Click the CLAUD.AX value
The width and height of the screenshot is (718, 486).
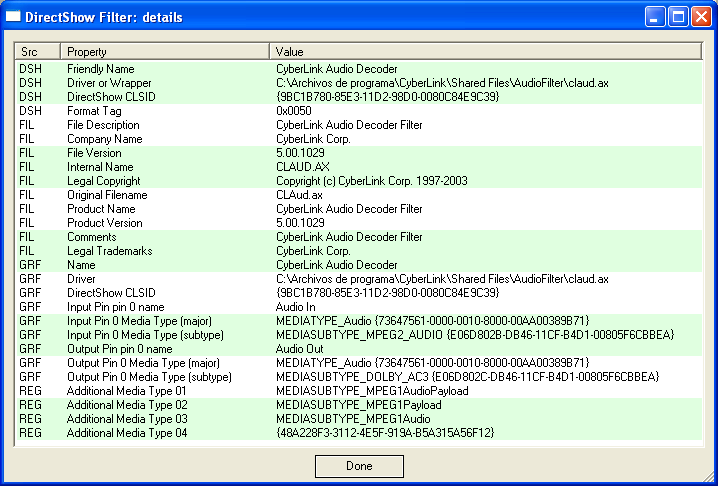point(303,167)
